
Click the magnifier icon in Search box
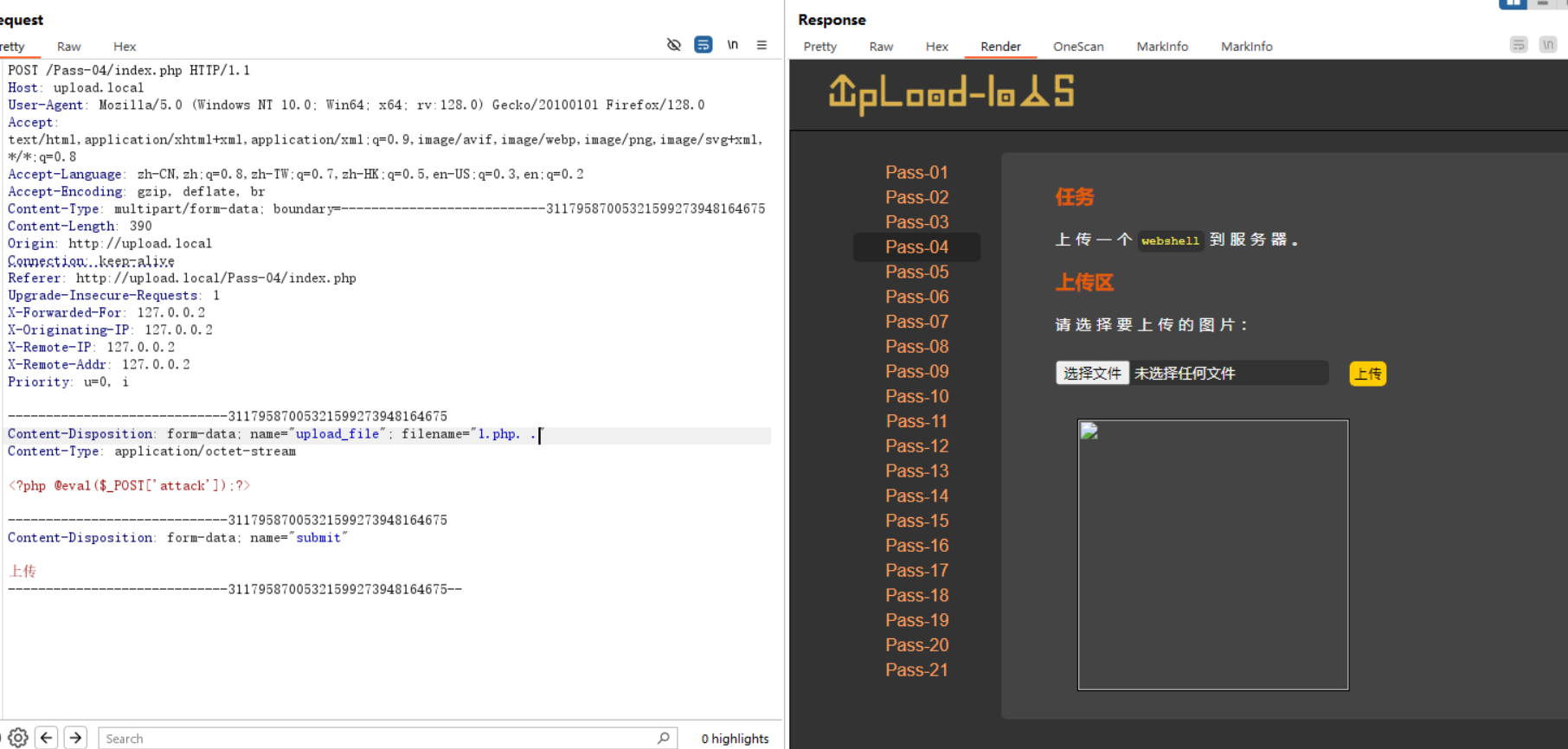pos(664,738)
